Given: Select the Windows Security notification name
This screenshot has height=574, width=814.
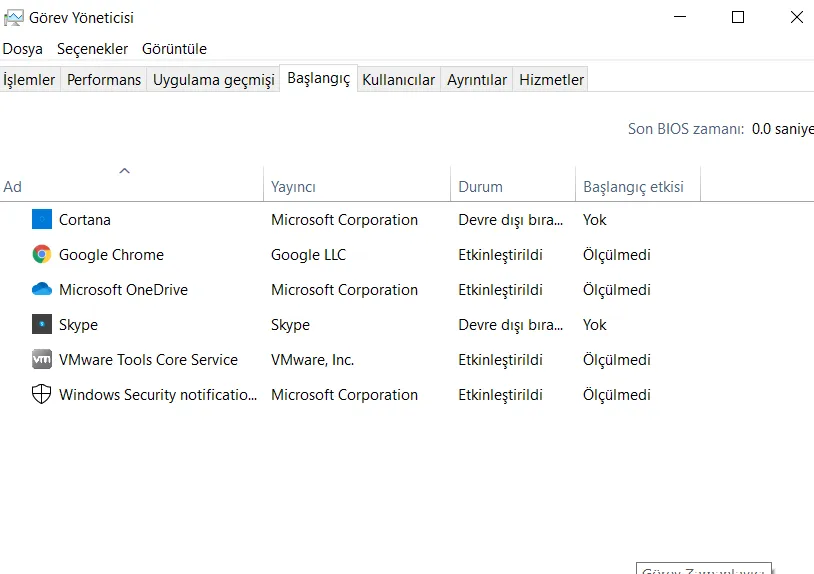Looking at the screenshot, I should pos(158,395).
